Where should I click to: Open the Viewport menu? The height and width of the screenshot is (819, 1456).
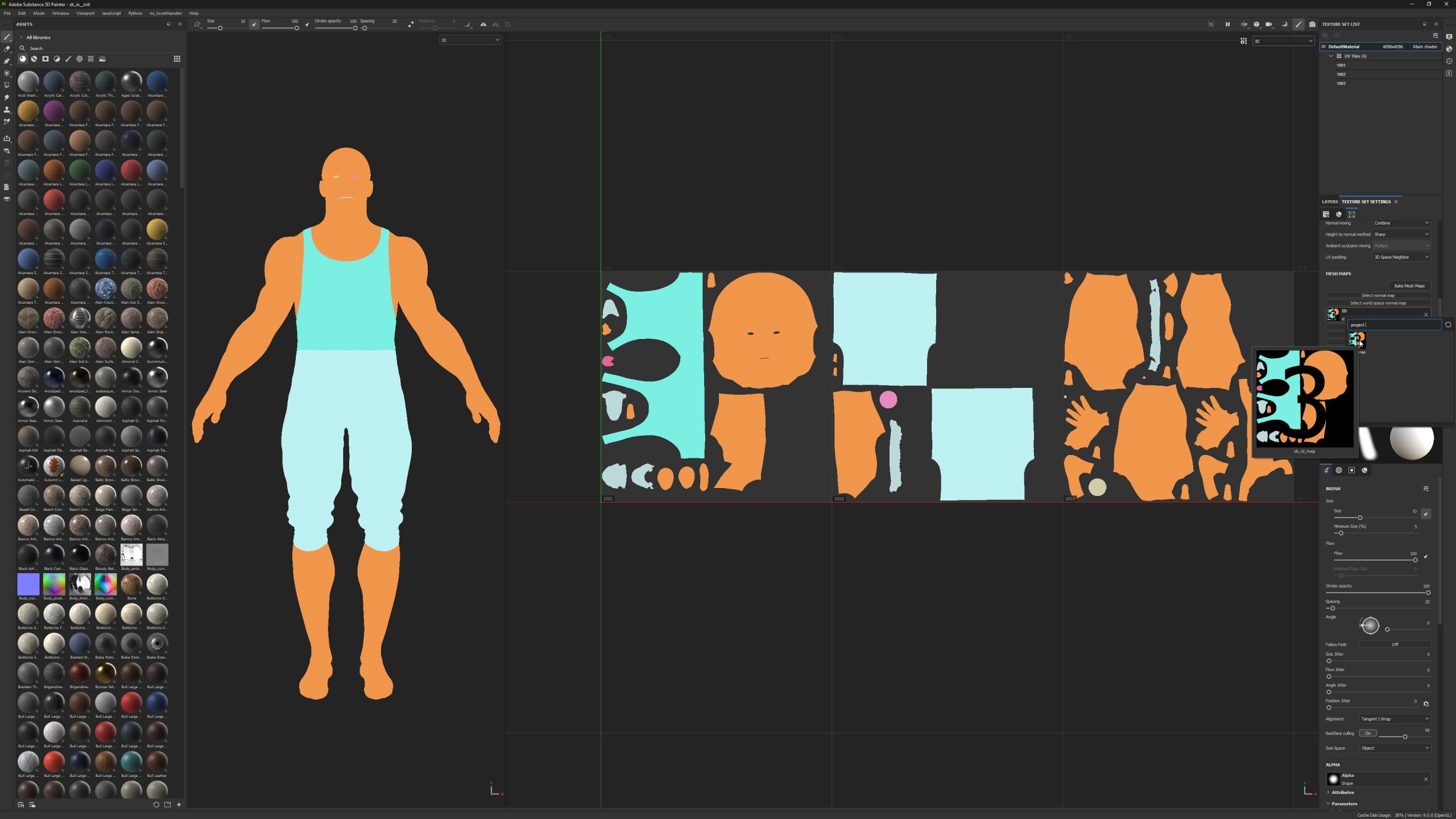[x=85, y=13]
